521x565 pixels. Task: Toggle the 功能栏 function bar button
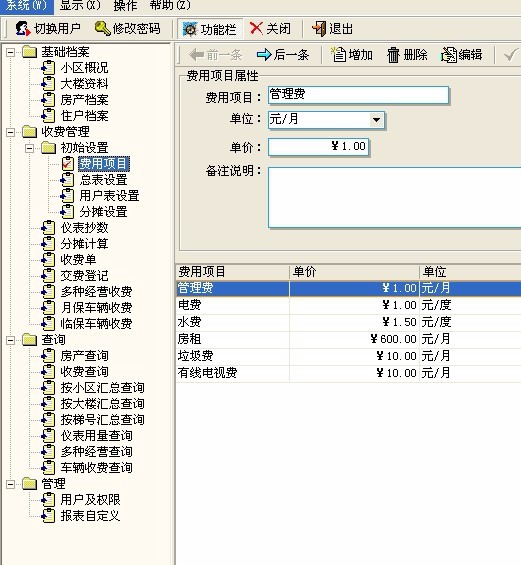tap(210, 29)
